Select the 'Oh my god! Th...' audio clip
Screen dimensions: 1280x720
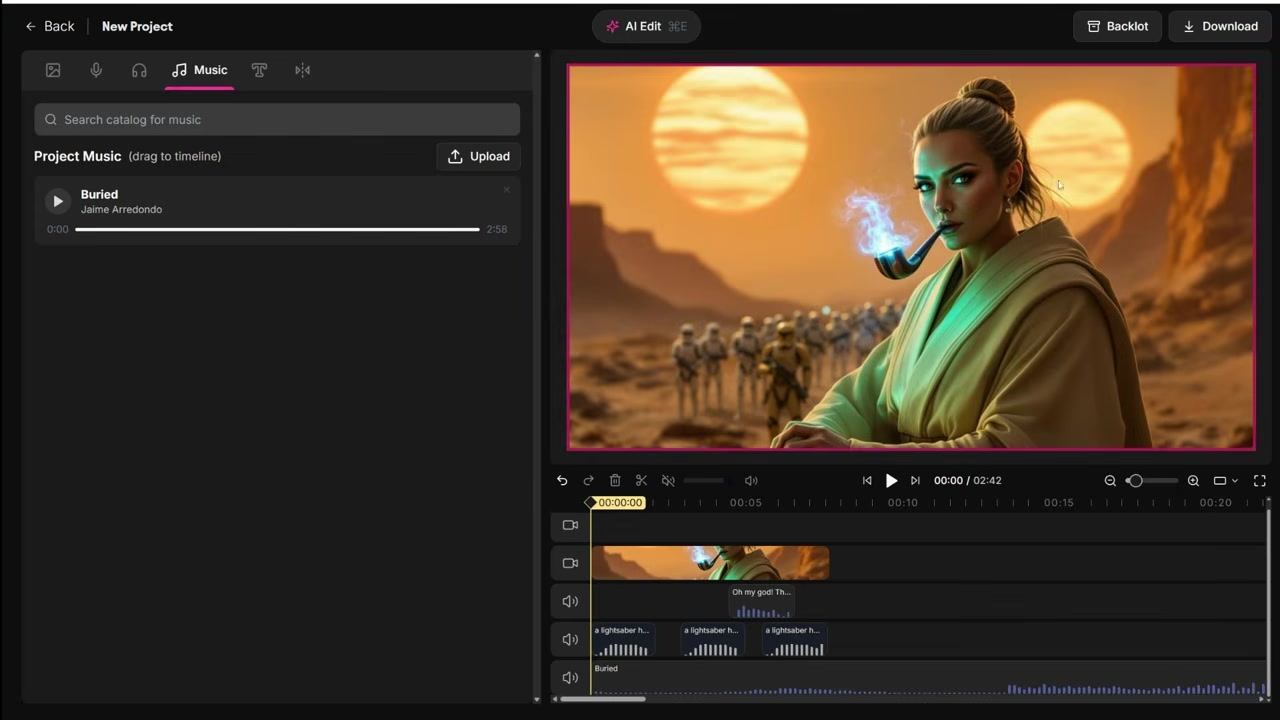[x=761, y=602]
